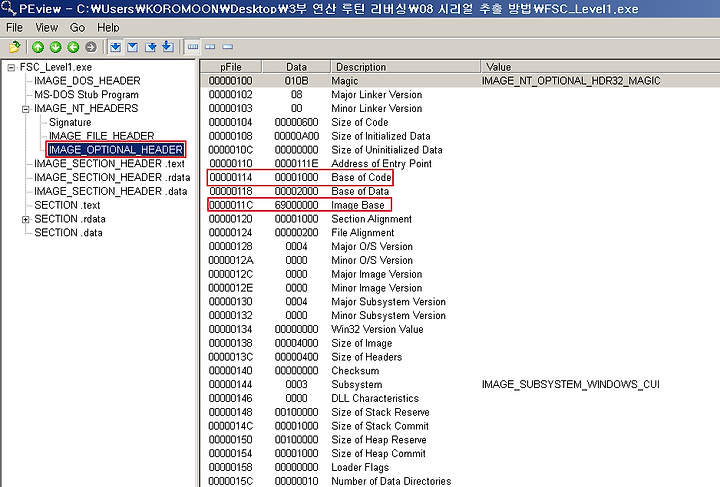This screenshot has width=720, height=487.
Task: Click the pFile column header
Action: pyautogui.click(x=231, y=67)
